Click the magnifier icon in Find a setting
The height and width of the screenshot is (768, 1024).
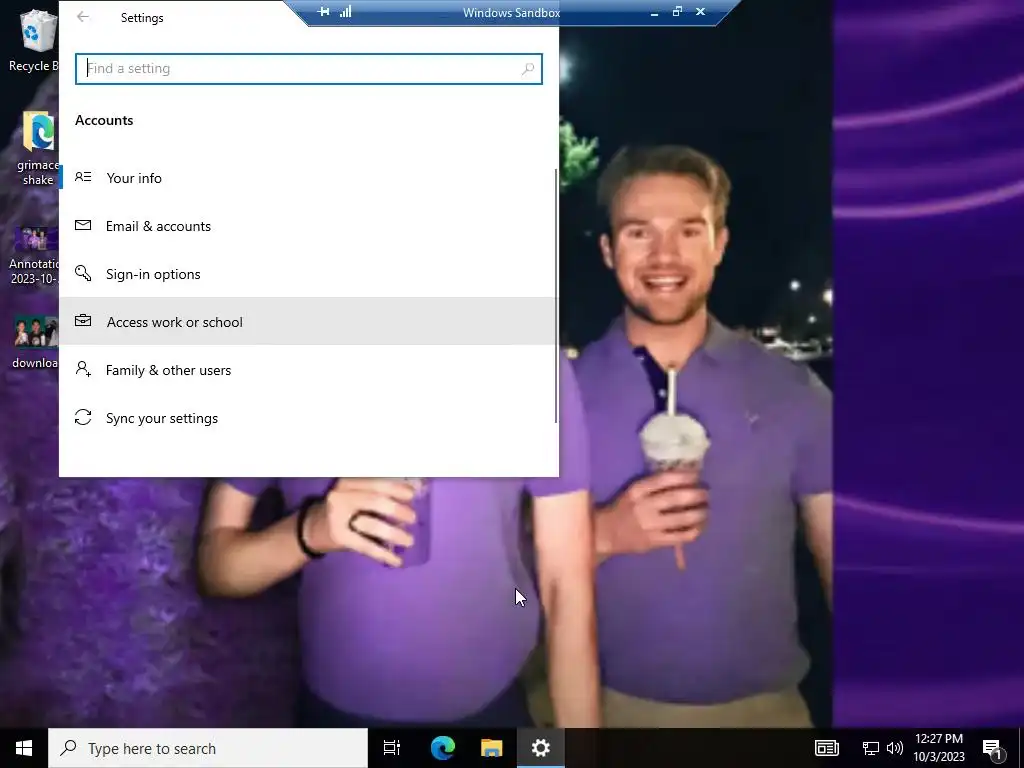pyautogui.click(x=528, y=69)
